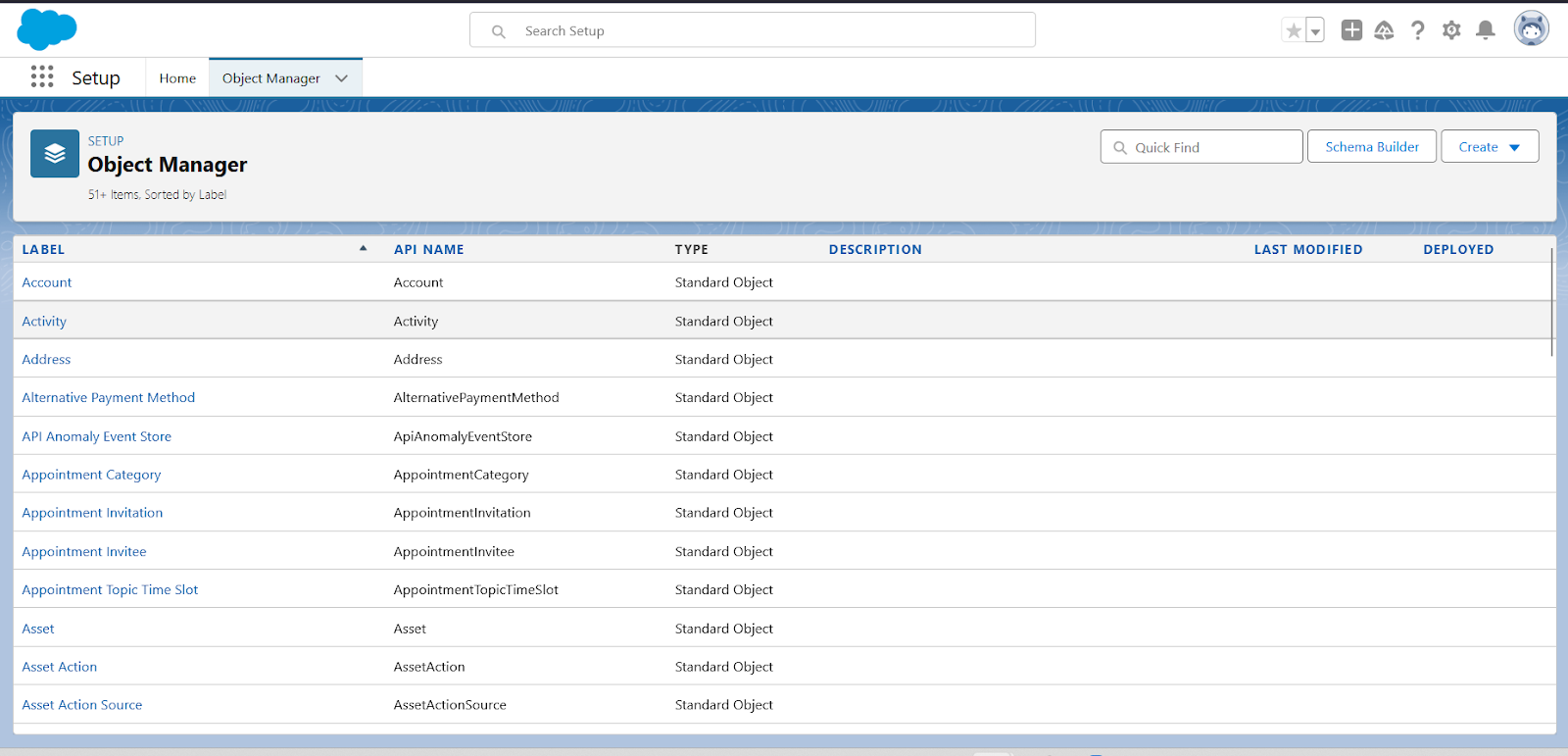Open Appointment Topic Time Slot object
Viewport: 1568px width, 756px height.
click(110, 590)
